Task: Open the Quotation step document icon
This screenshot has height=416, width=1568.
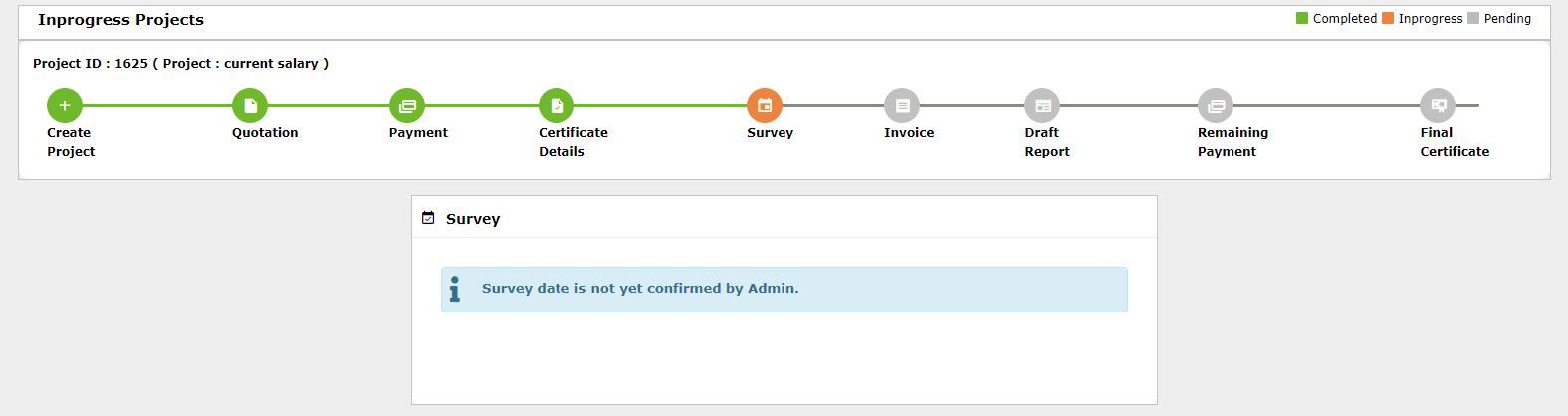Action: [x=250, y=105]
